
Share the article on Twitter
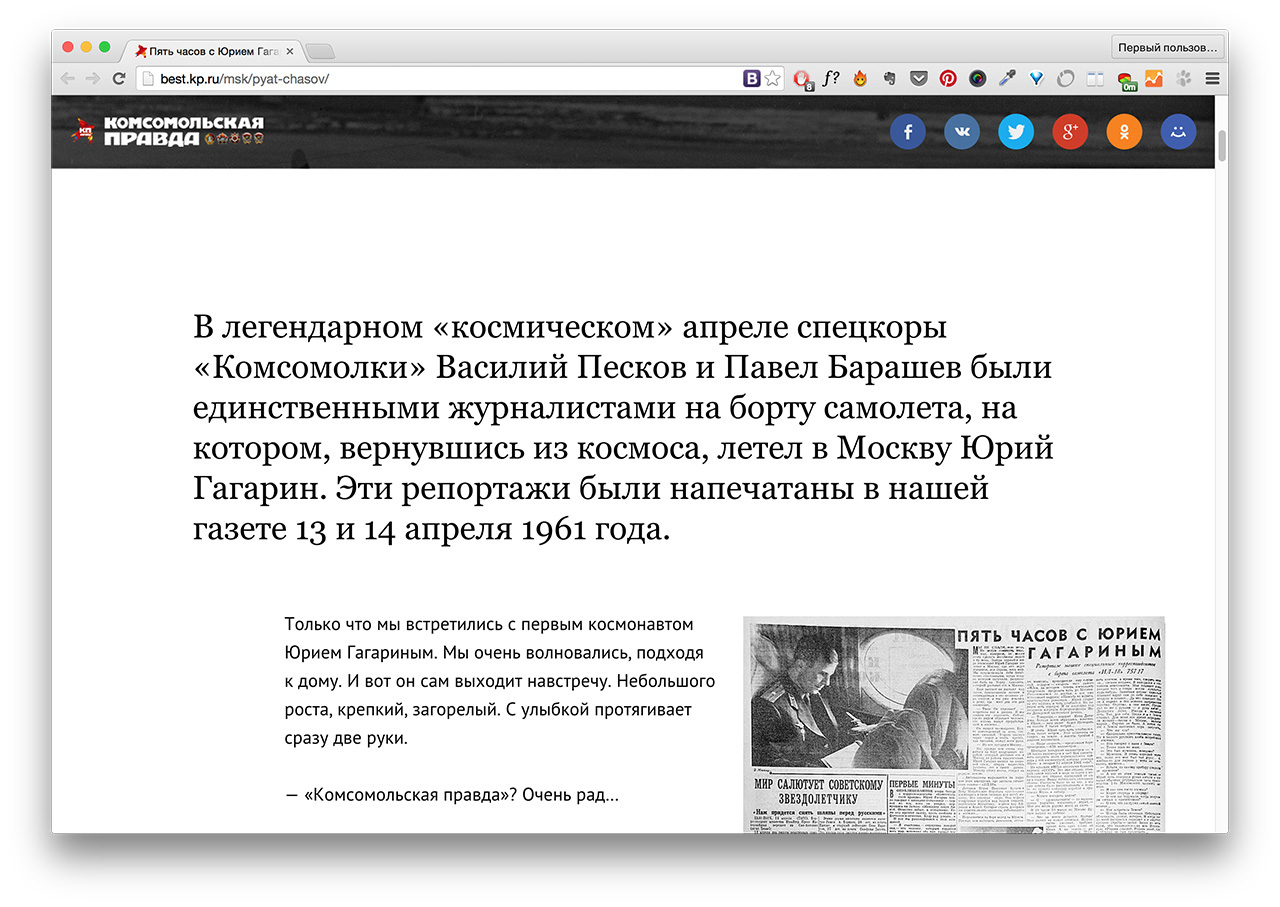(x=1016, y=132)
